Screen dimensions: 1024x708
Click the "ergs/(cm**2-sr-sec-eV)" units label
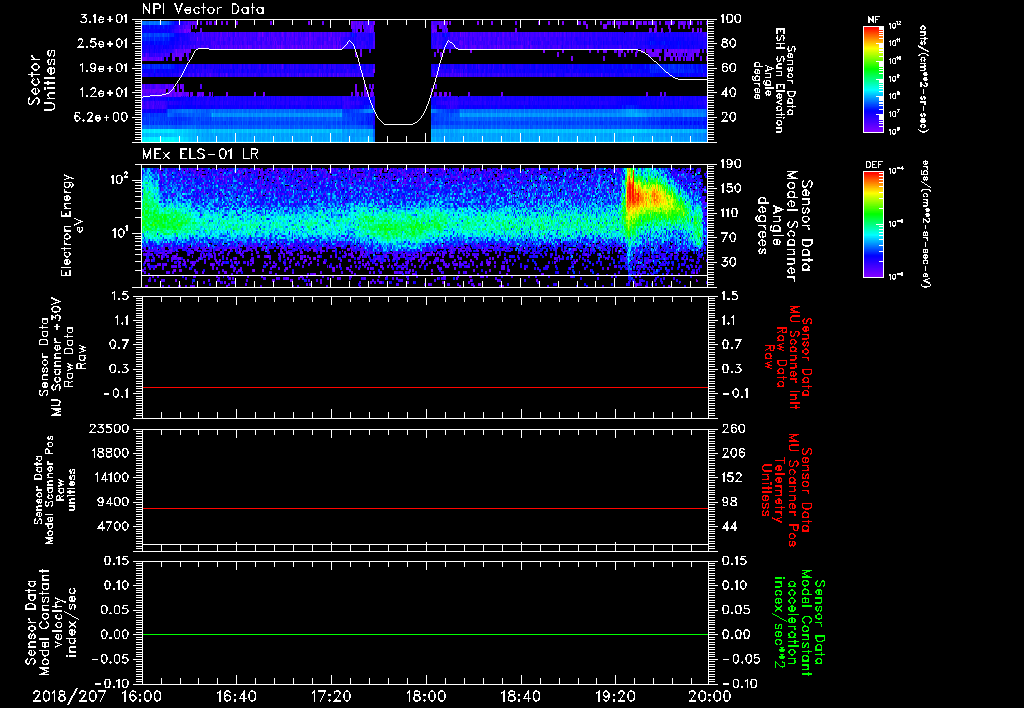click(x=925, y=224)
